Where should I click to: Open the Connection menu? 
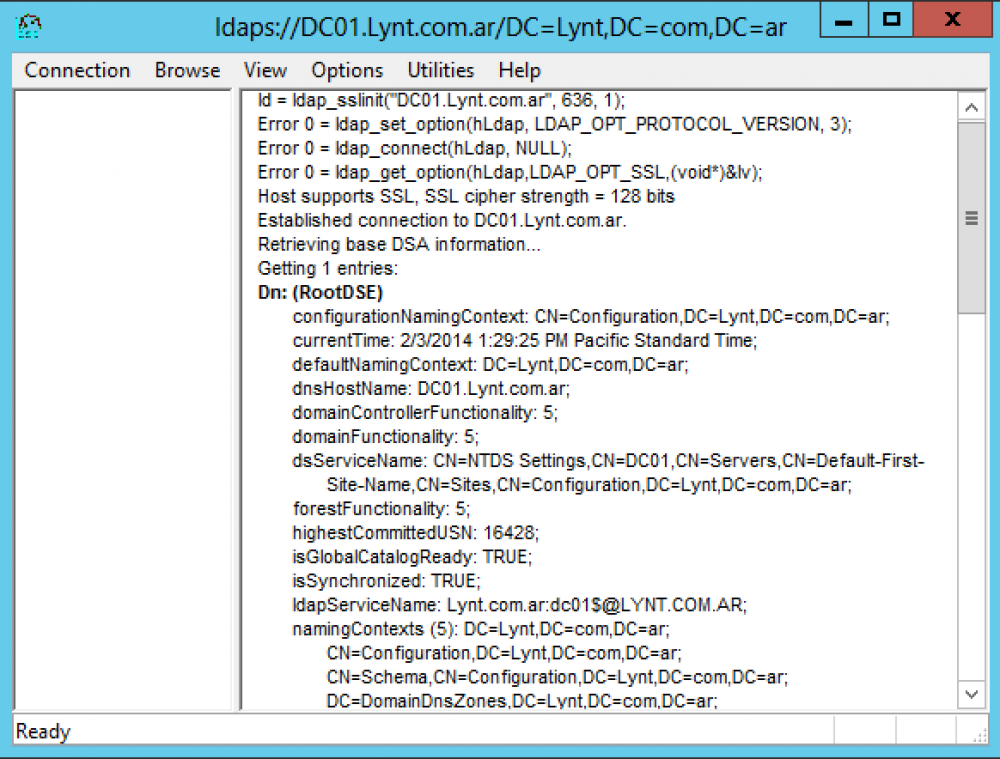point(77,70)
